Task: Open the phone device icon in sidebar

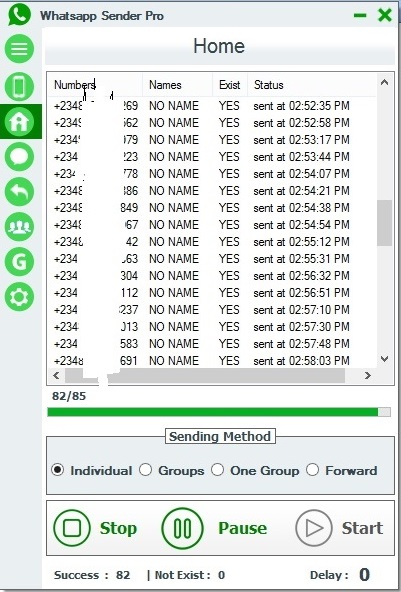Action: [19, 86]
